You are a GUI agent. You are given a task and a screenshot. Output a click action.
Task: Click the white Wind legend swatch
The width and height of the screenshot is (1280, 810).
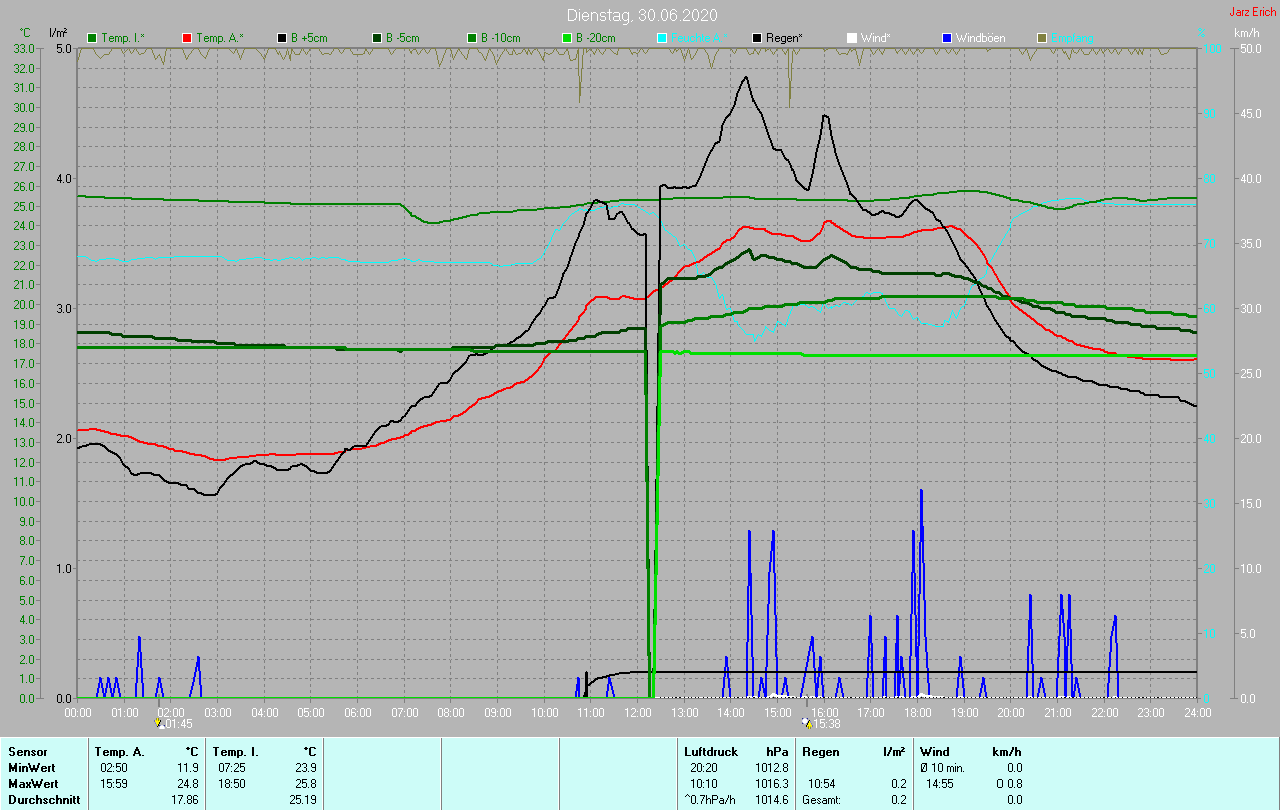coord(851,38)
